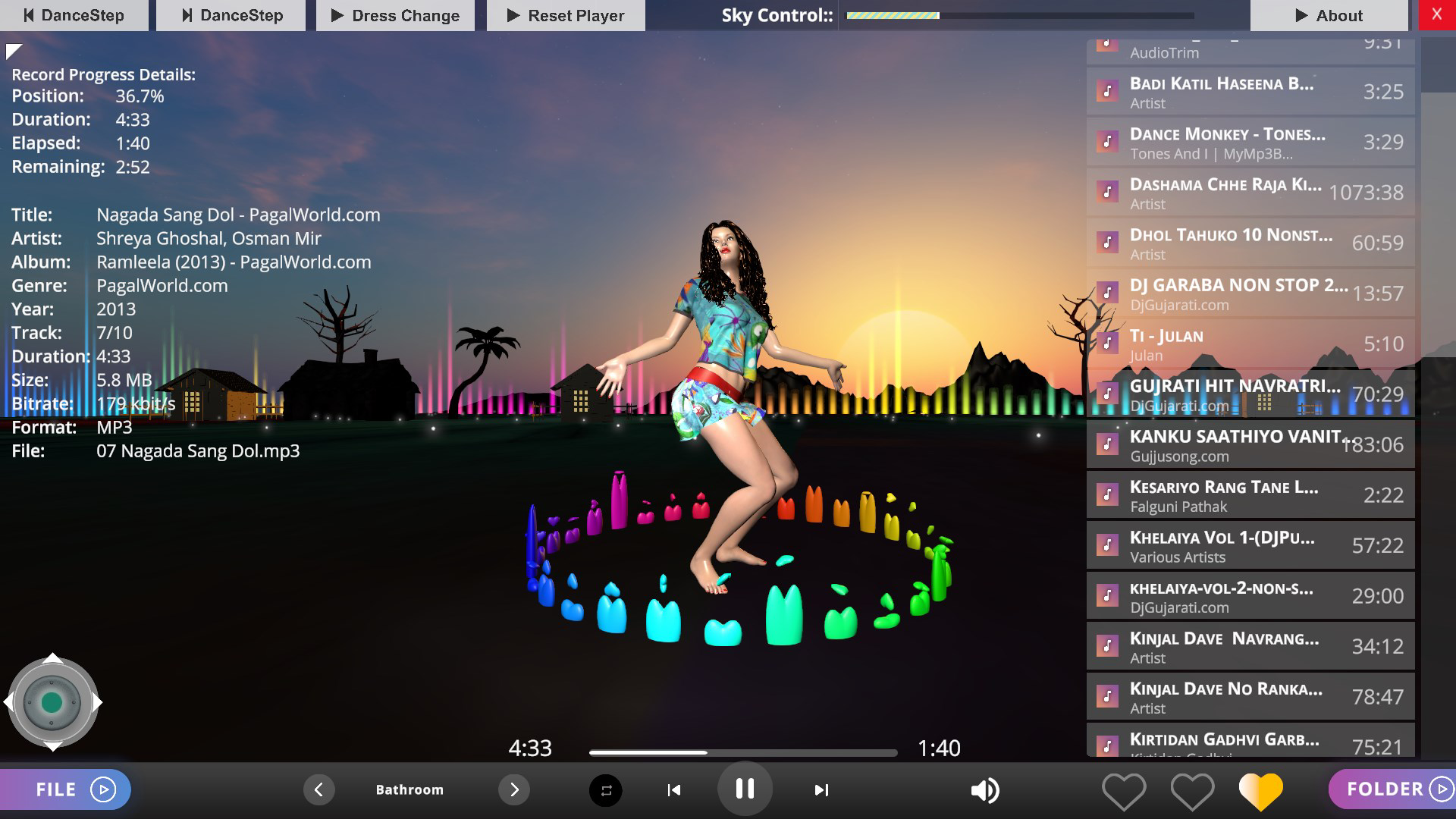Click the AudioTrim playlist entry
Image resolution: width=1456 pixels, height=819 pixels.
(1250, 52)
